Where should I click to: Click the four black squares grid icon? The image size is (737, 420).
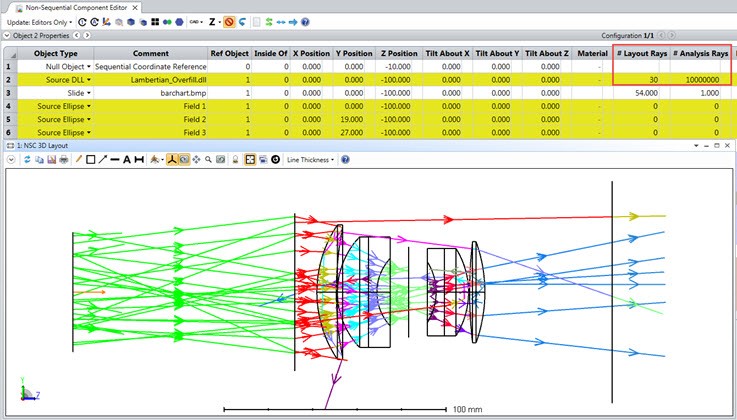pyautogui.click(x=155, y=22)
